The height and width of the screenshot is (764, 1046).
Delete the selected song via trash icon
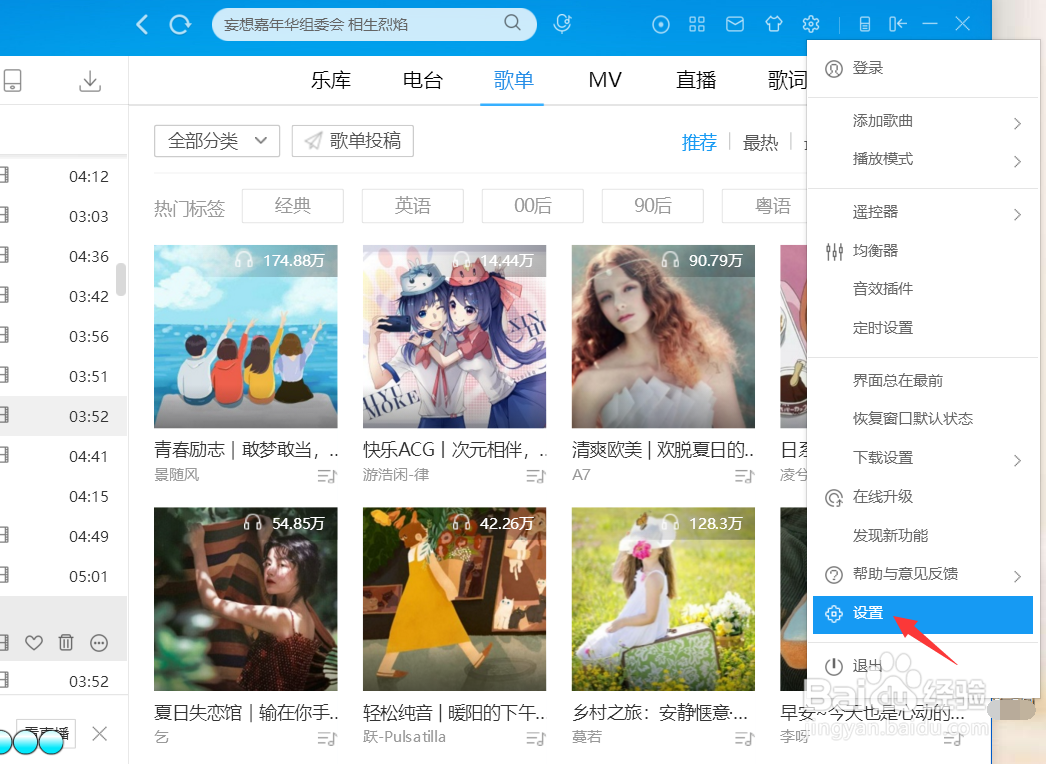pyautogui.click(x=66, y=643)
